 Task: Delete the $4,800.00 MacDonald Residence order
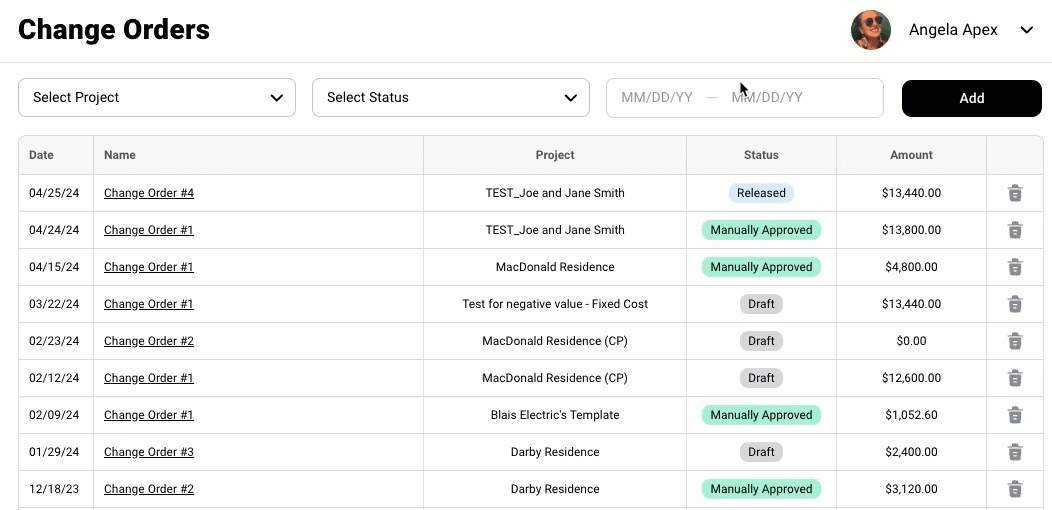pos(1015,267)
